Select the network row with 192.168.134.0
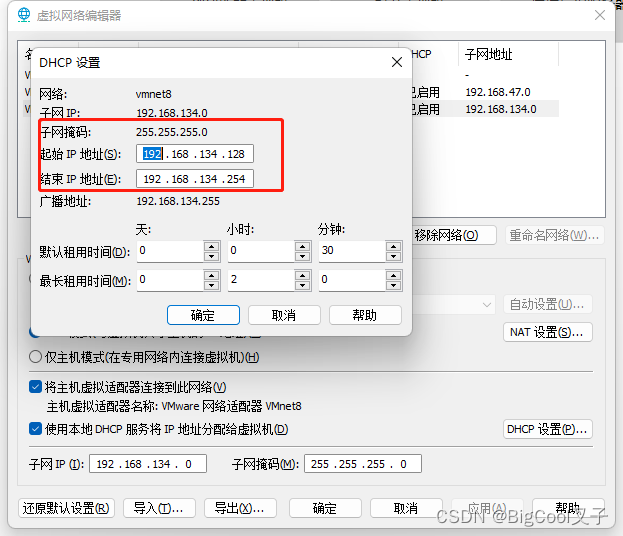This screenshot has width=623, height=536. point(485,109)
